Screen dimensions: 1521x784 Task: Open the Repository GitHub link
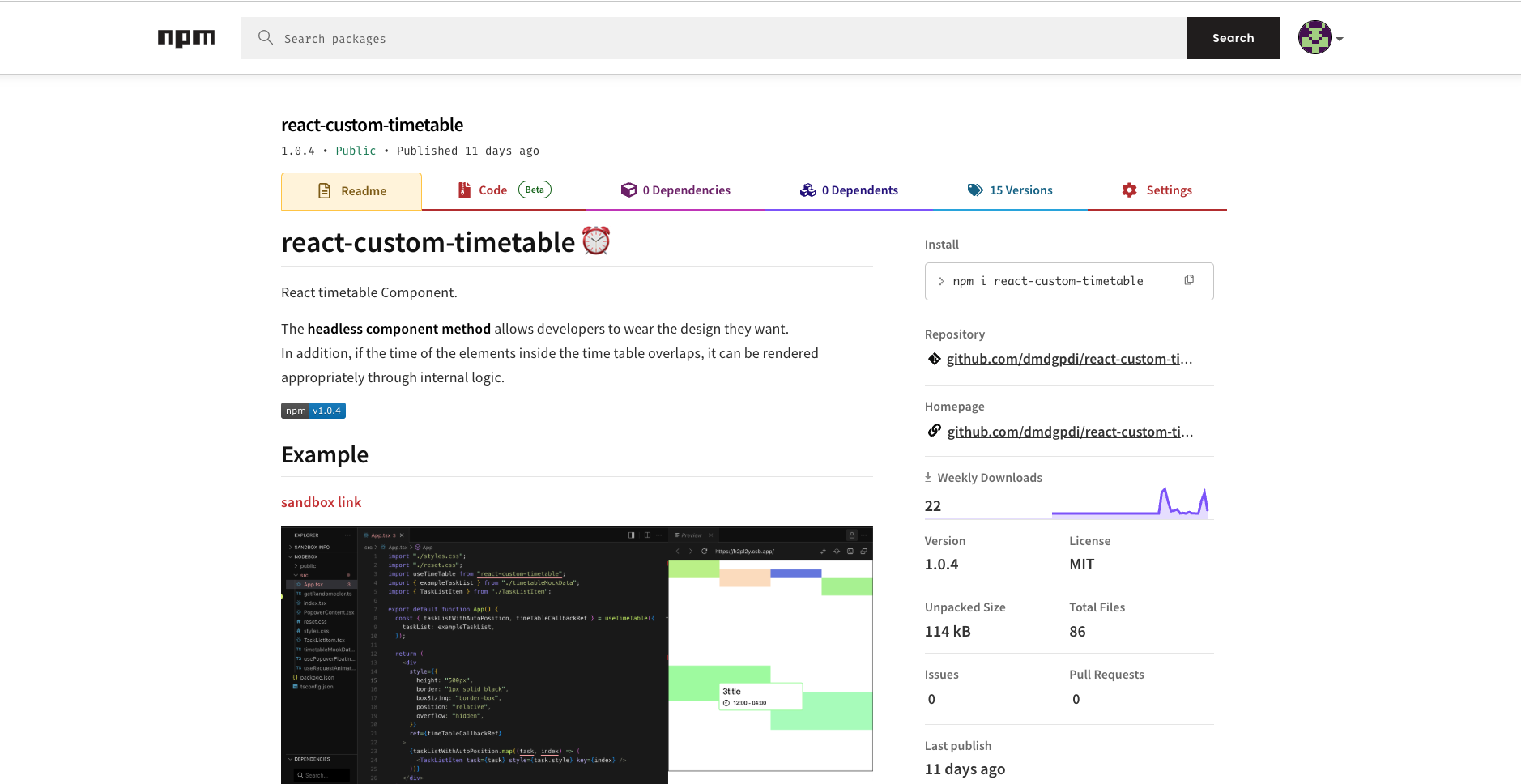tap(1069, 359)
